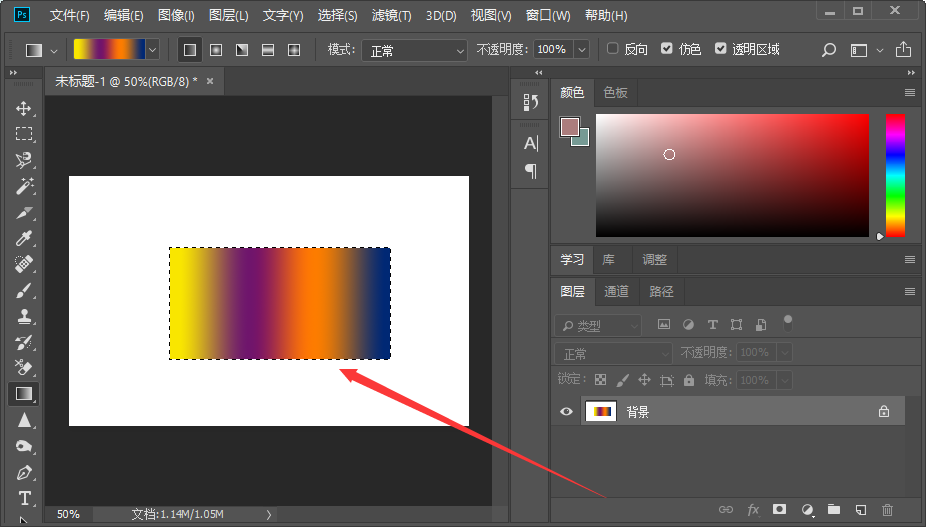Expand gradient picker dropdown arrow
Screen dimensions: 926x527
[152, 50]
